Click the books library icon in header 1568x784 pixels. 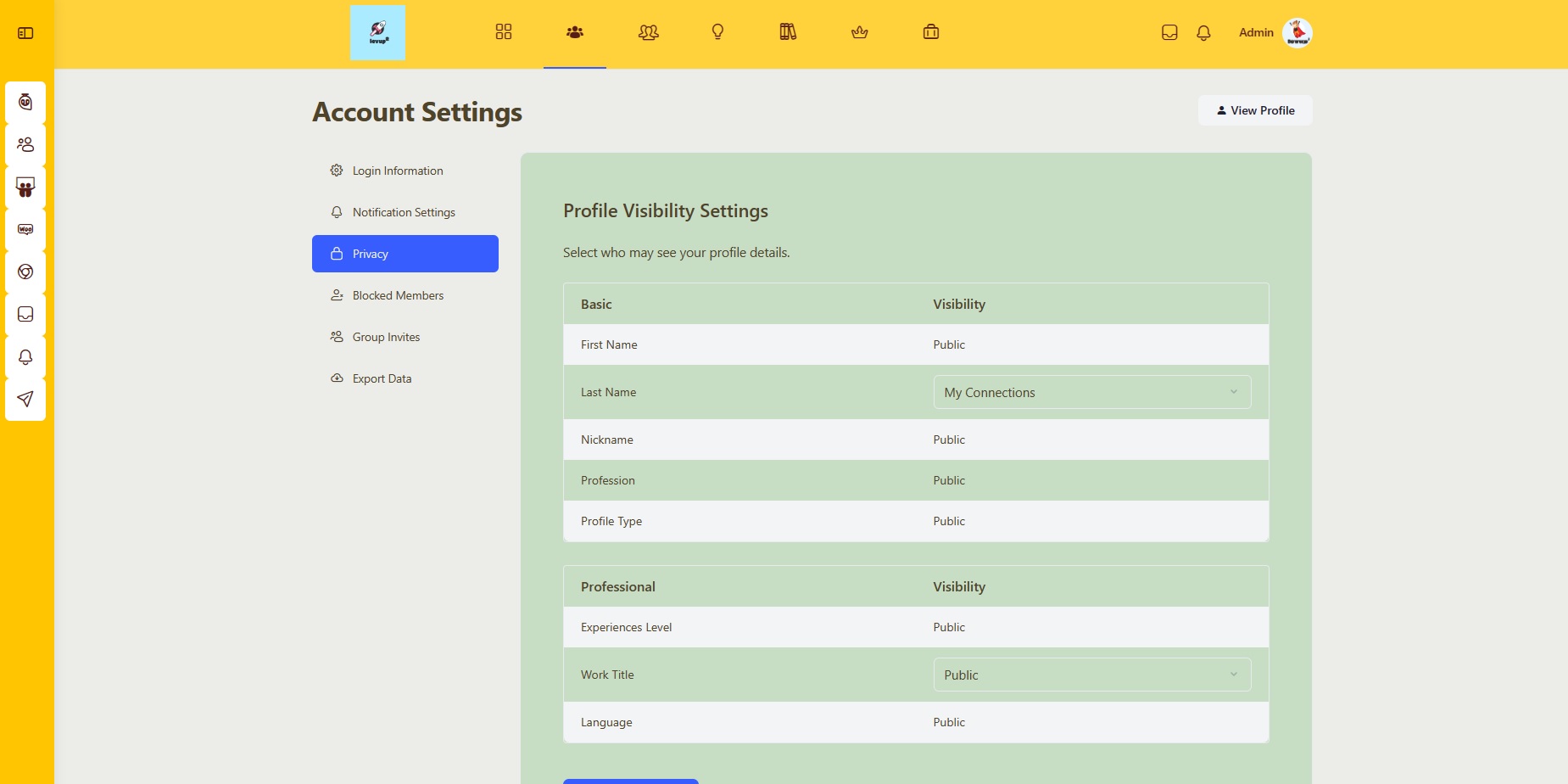pyautogui.click(x=788, y=32)
